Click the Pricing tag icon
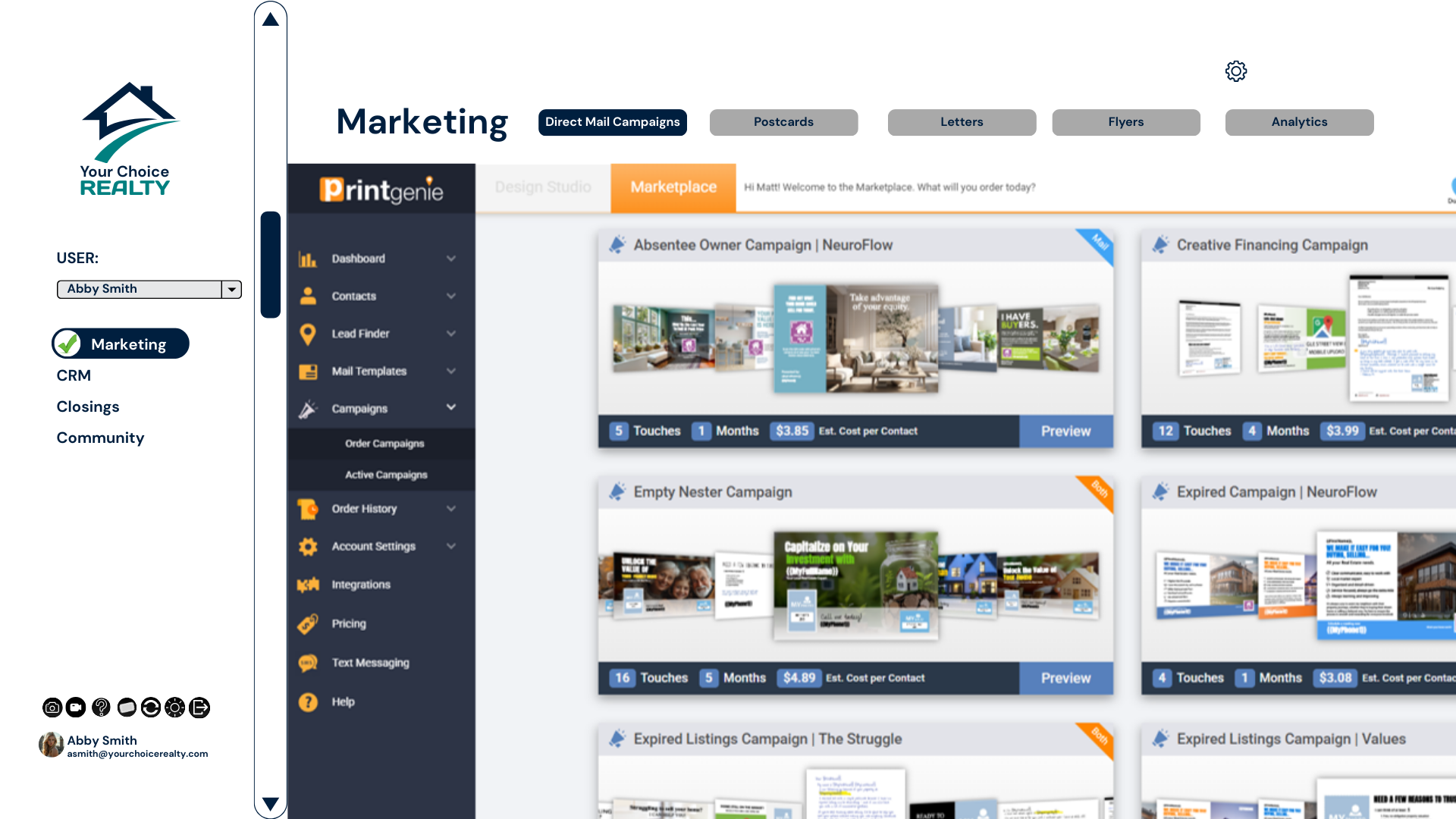Image resolution: width=1456 pixels, height=819 pixels. click(x=308, y=623)
